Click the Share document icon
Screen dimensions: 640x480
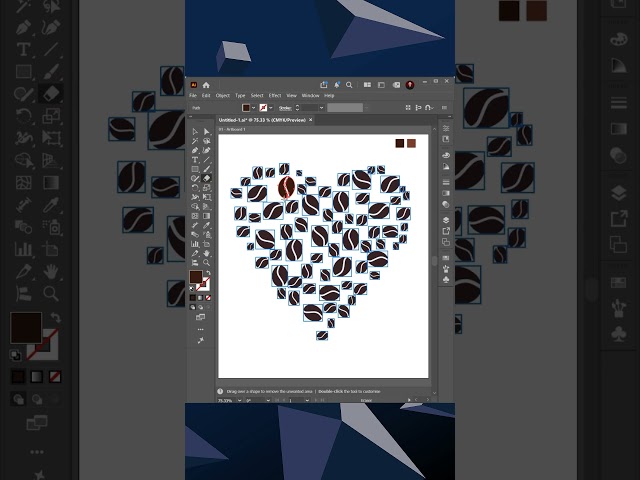pyautogui.click(x=324, y=85)
